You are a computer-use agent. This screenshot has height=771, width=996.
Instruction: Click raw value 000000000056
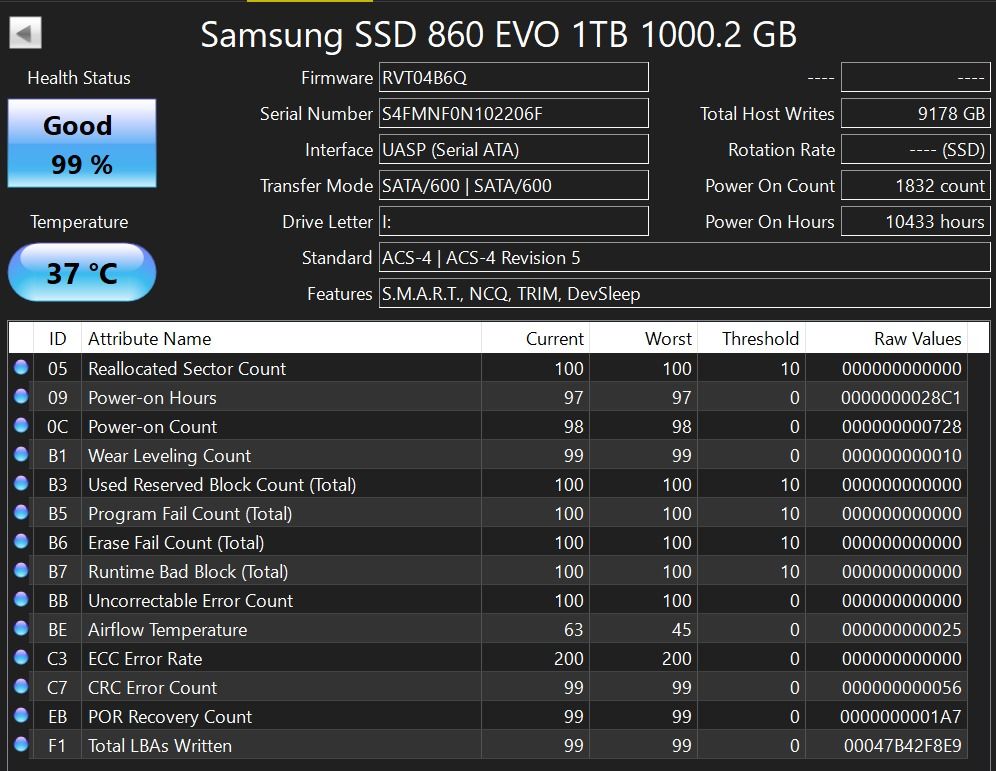[901, 688]
